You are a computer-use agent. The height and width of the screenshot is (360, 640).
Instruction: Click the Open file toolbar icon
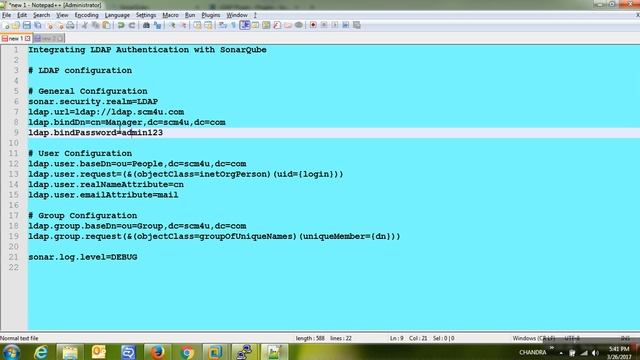point(16,25)
